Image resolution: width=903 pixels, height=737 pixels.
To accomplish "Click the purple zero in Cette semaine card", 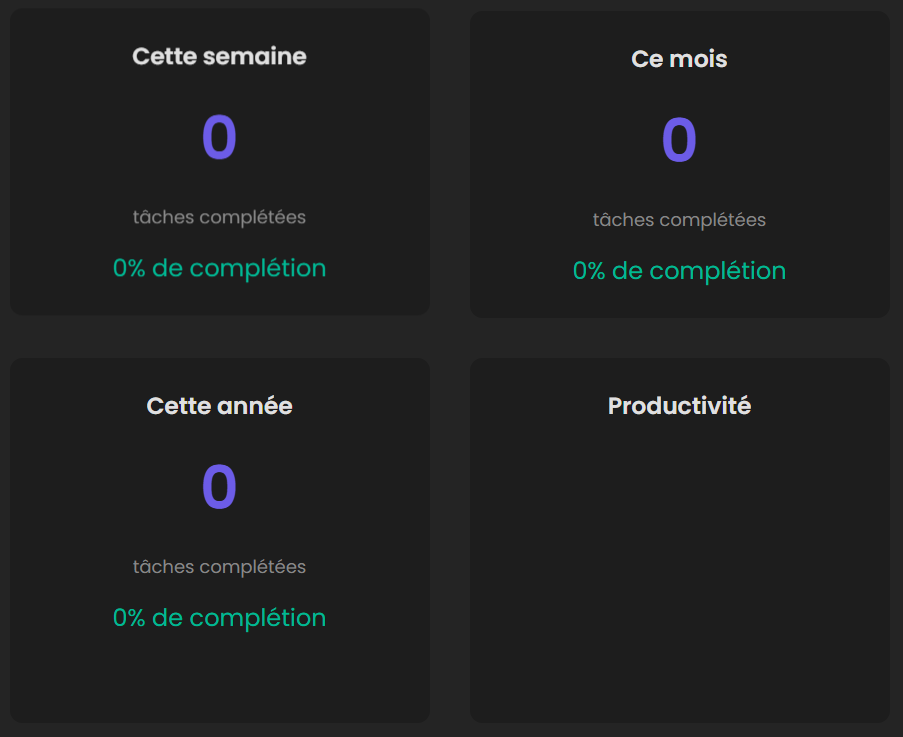I will pyautogui.click(x=219, y=137).
